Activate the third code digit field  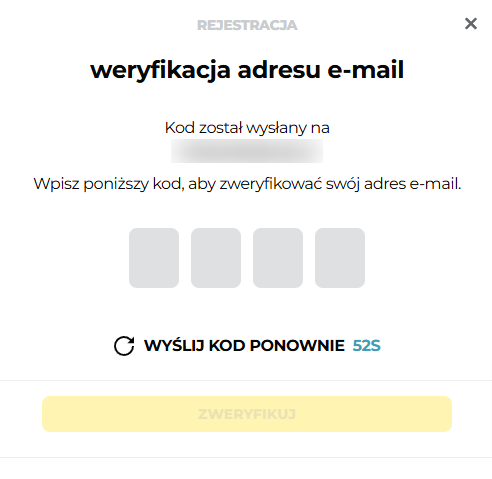[x=278, y=258]
